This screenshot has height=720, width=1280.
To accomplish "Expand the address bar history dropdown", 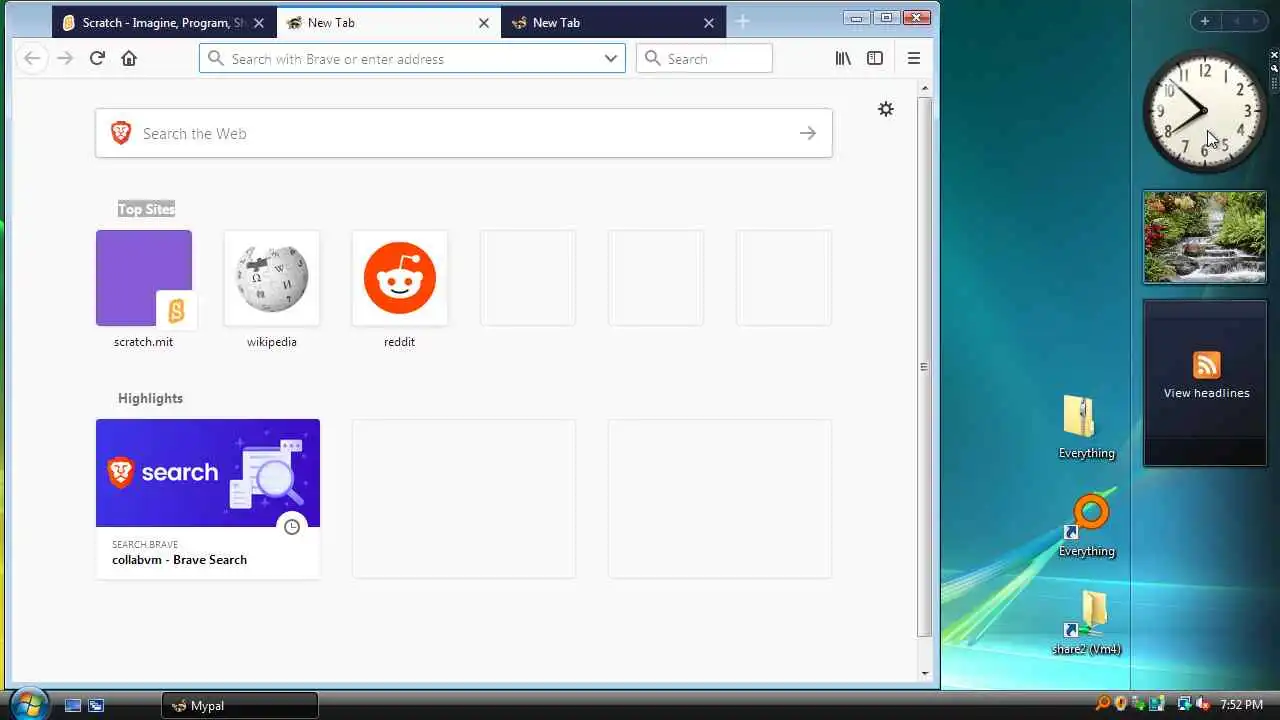I will click(611, 59).
